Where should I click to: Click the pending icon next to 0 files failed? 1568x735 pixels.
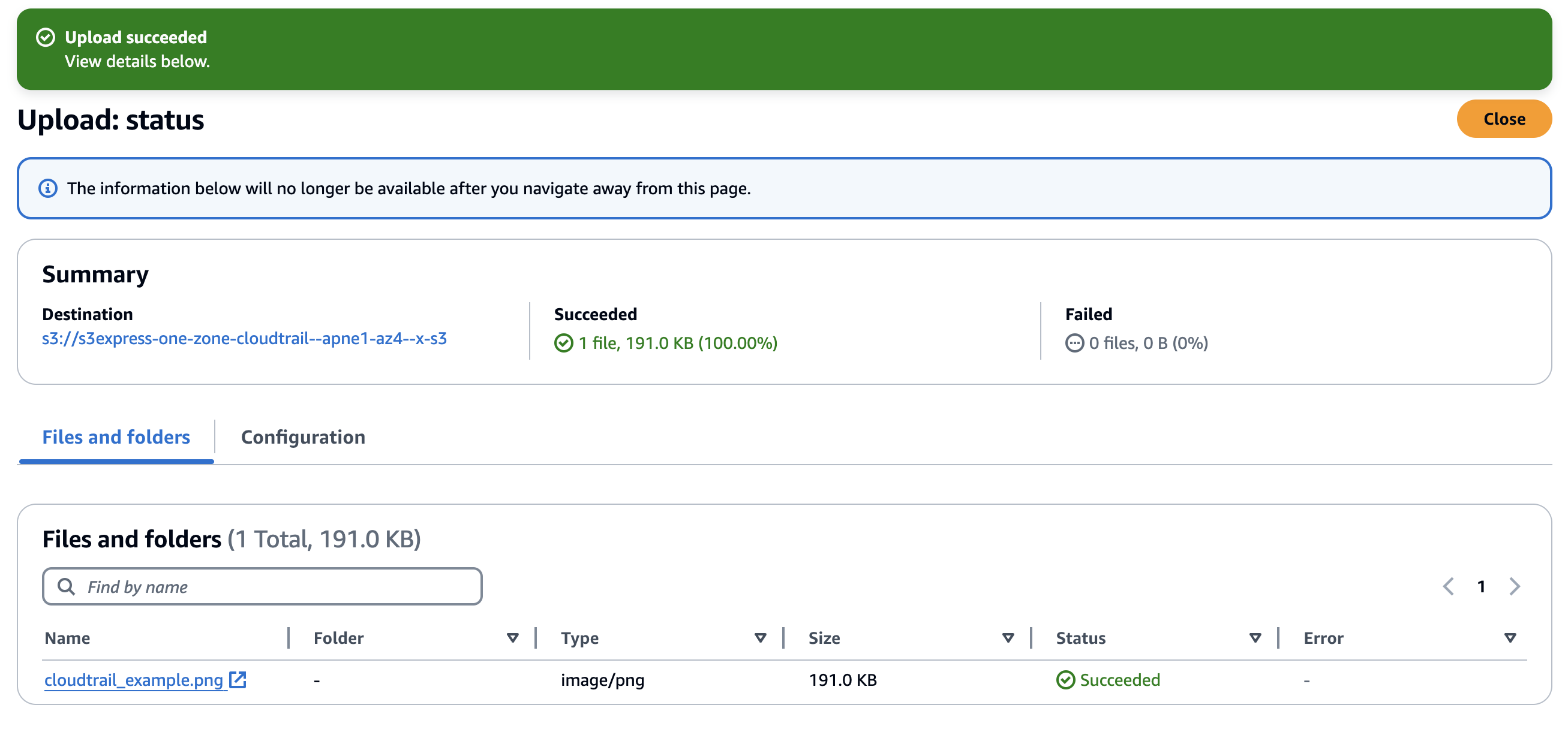point(1074,343)
